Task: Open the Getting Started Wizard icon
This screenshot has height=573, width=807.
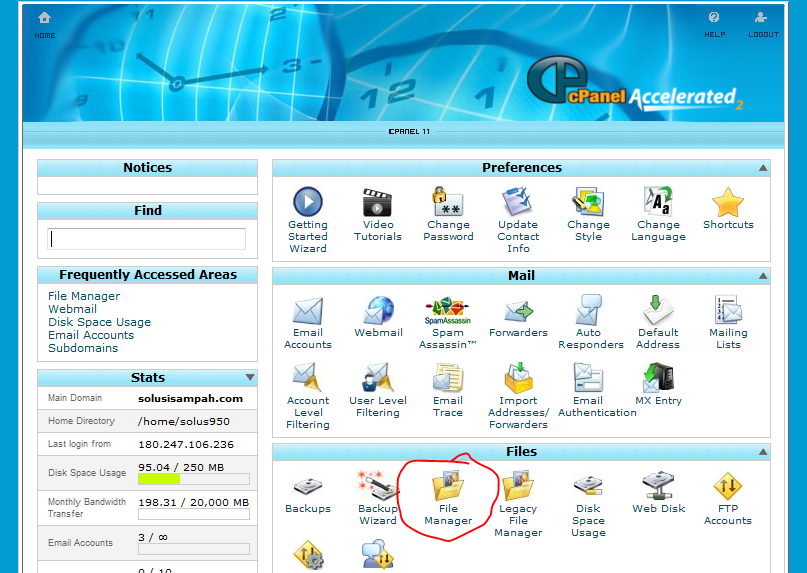Action: [308, 201]
